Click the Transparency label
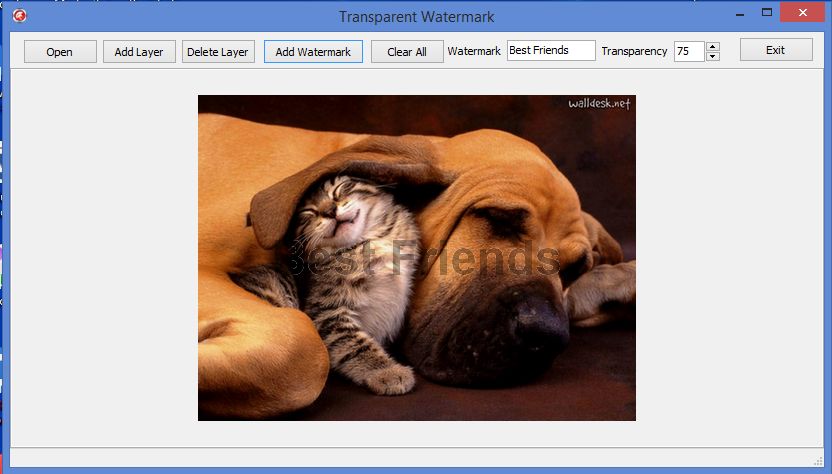Screen dimensions: 832x474 pos(634,51)
